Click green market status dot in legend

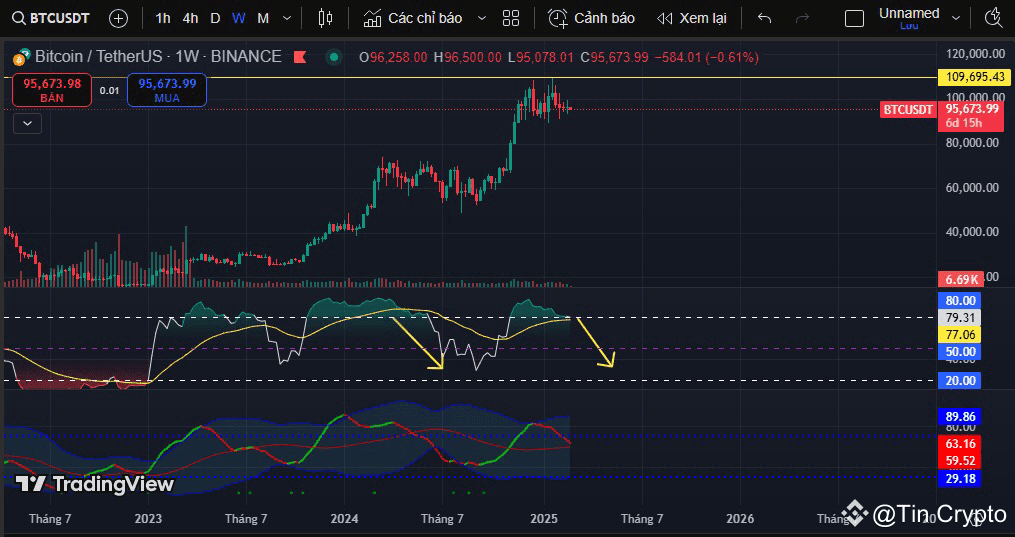[334, 57]
